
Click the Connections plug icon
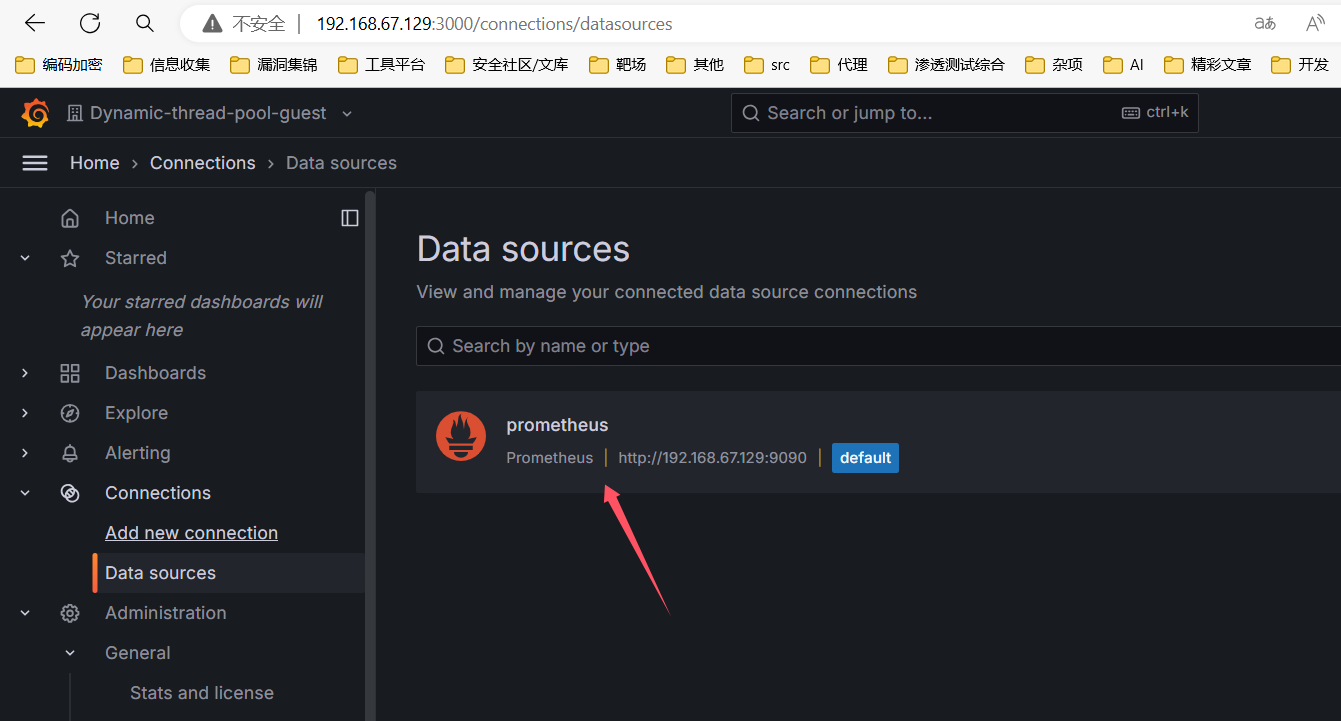[70, 493]
